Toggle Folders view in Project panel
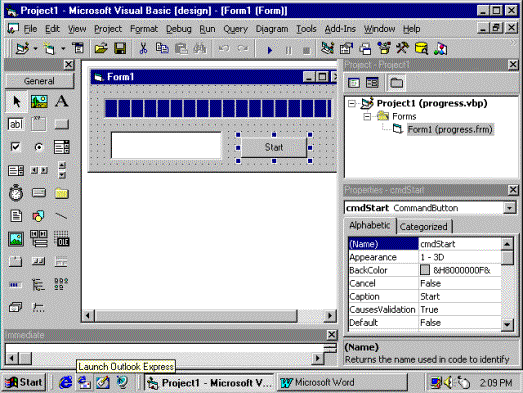Viewport: 523px width, 393px height. click(396, 83)
